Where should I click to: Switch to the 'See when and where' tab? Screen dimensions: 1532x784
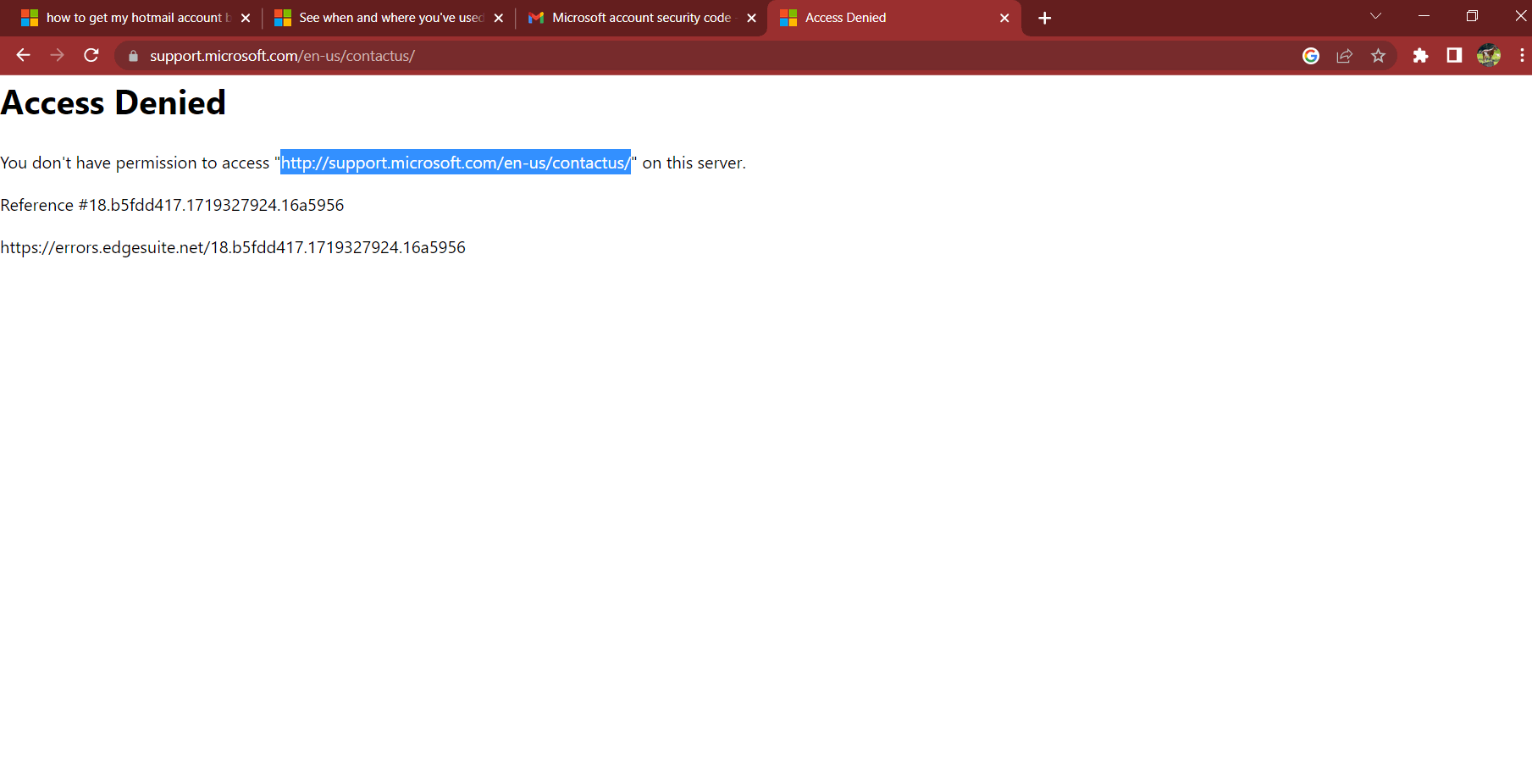tap(389, 18)
